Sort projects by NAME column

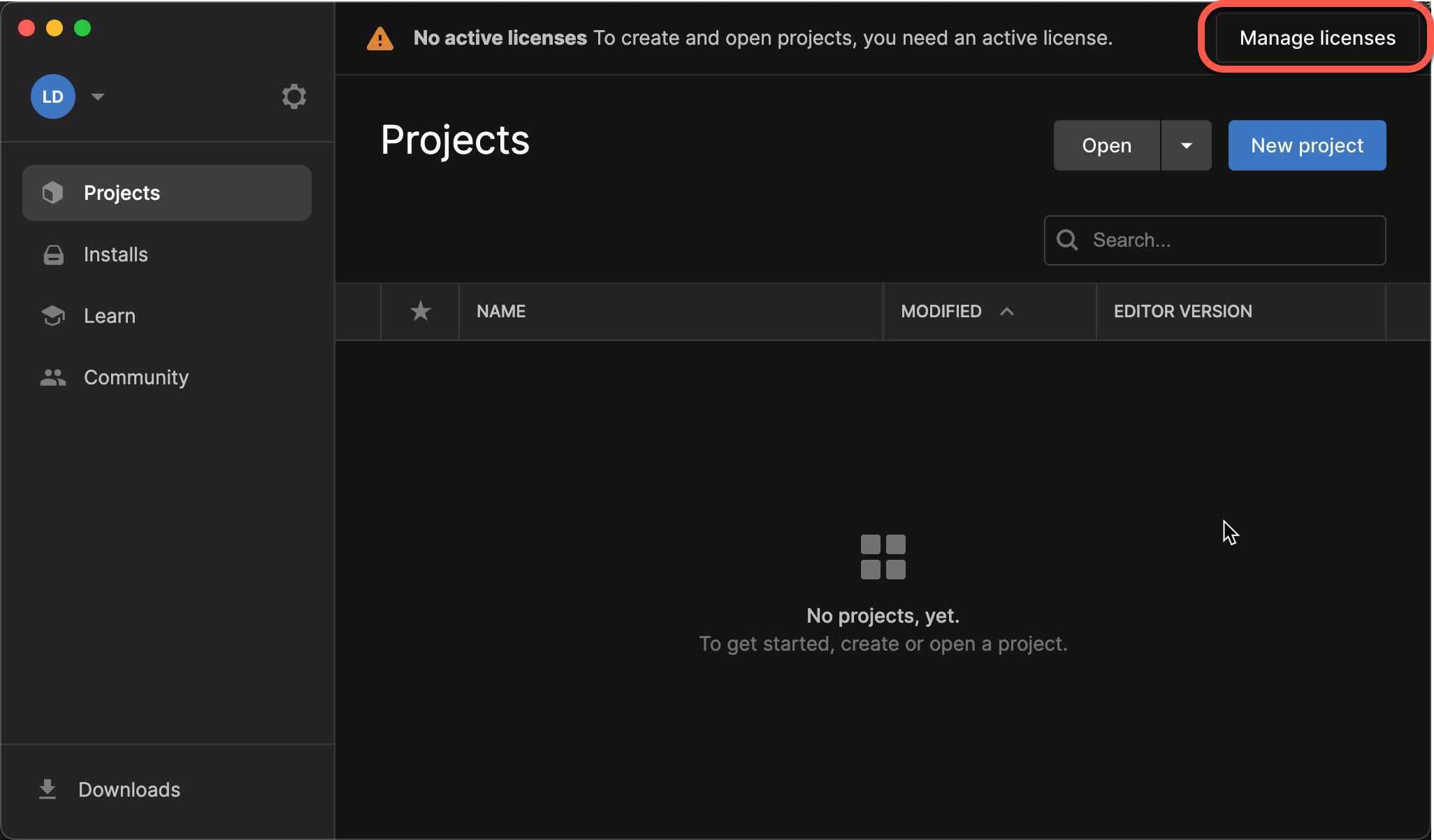(x=501, y=311)
